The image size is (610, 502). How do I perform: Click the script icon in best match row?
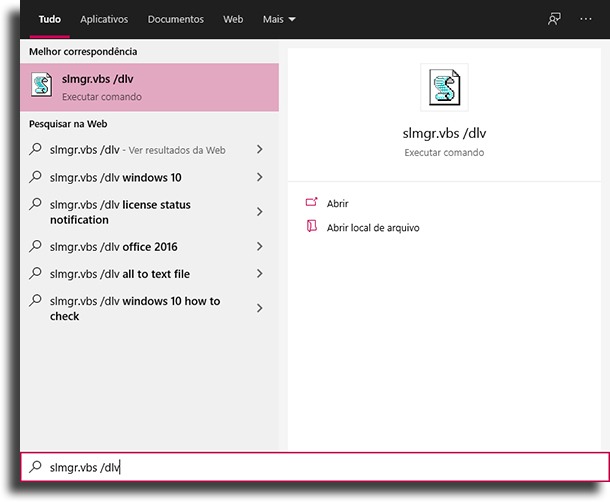[42, 84]
